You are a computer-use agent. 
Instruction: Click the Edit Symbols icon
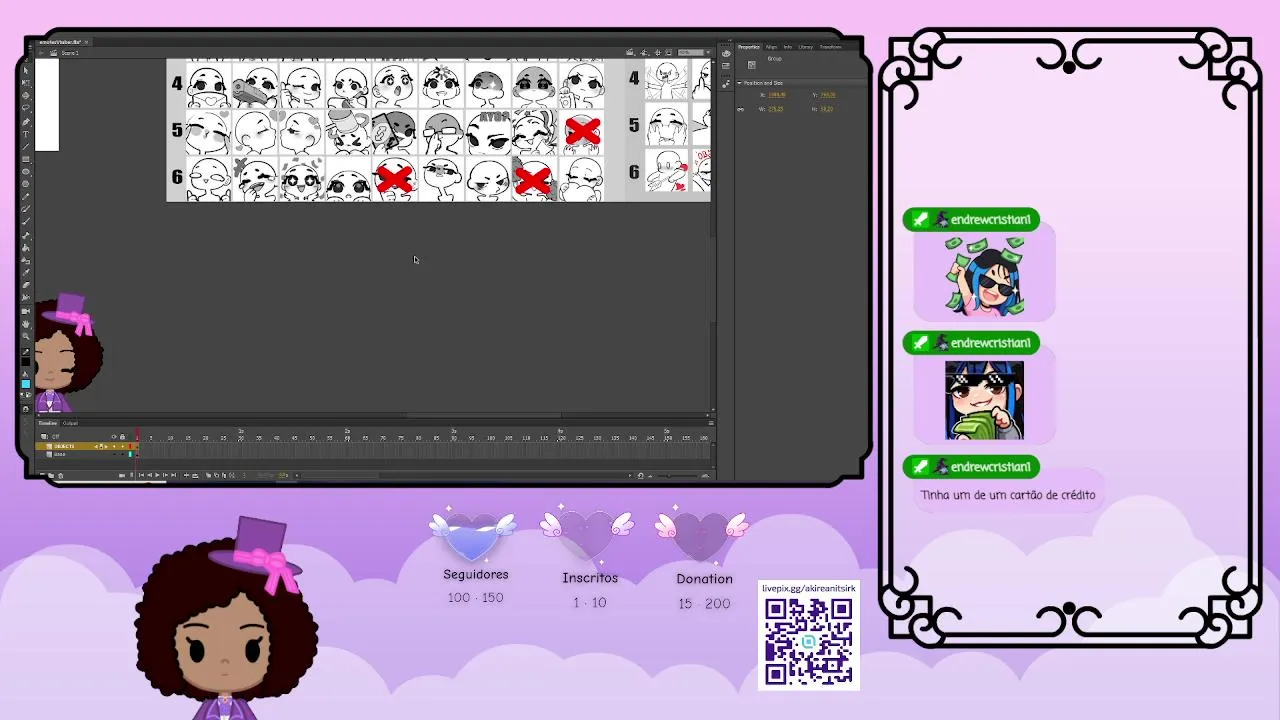click(644, 52)
